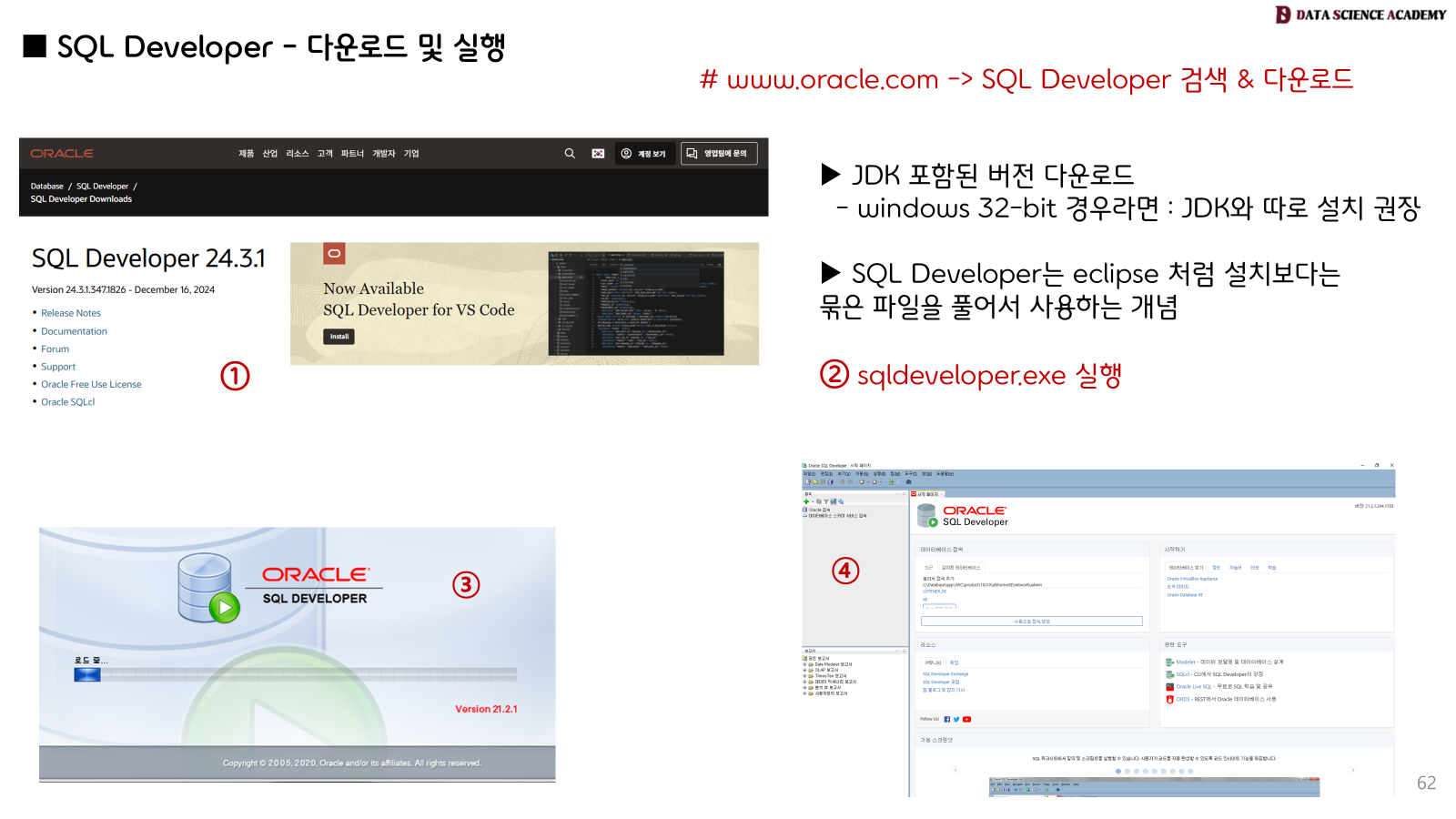Open the 편집 menu in SQL Developer
This screenshot has height=819, width=1456.
tap(826, 474)
